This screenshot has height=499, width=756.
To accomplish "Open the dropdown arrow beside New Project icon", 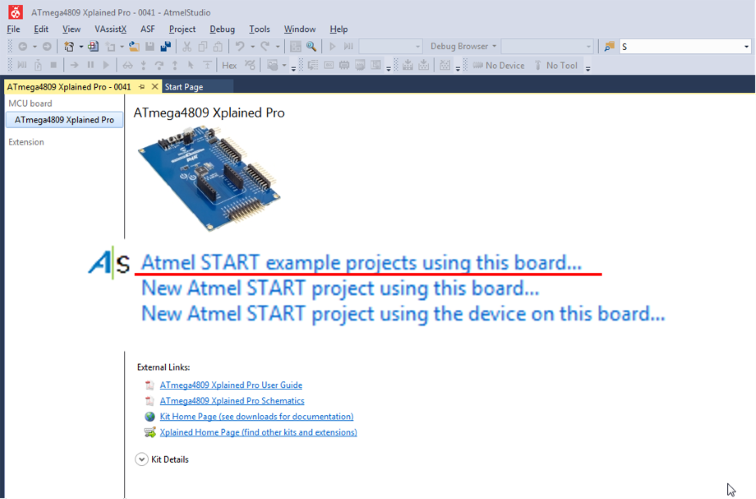I will pyautogui.click(x=81, y=46).
